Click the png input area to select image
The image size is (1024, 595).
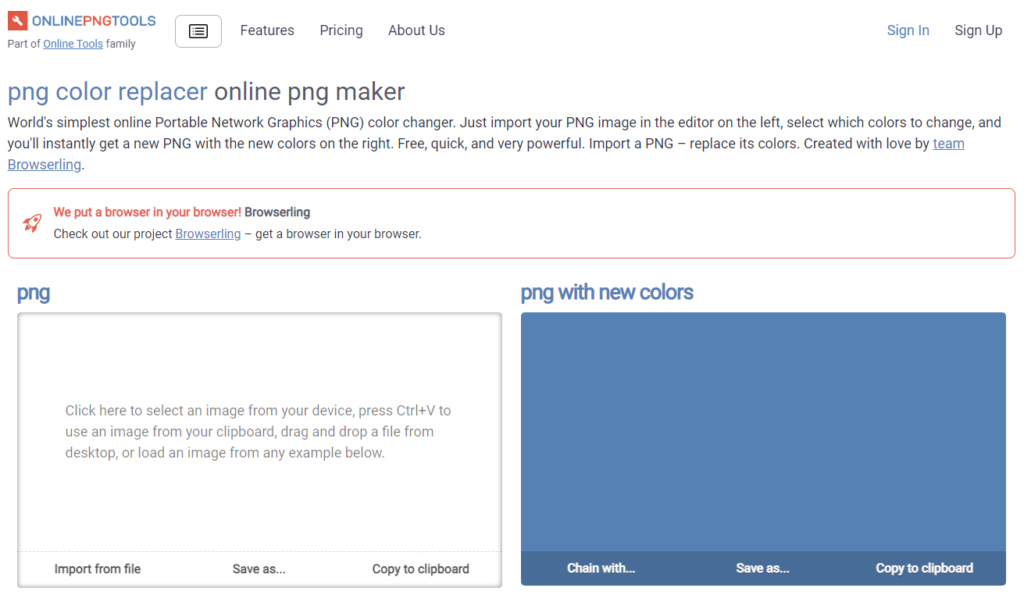pyautogui.click(x=259, y=432)
